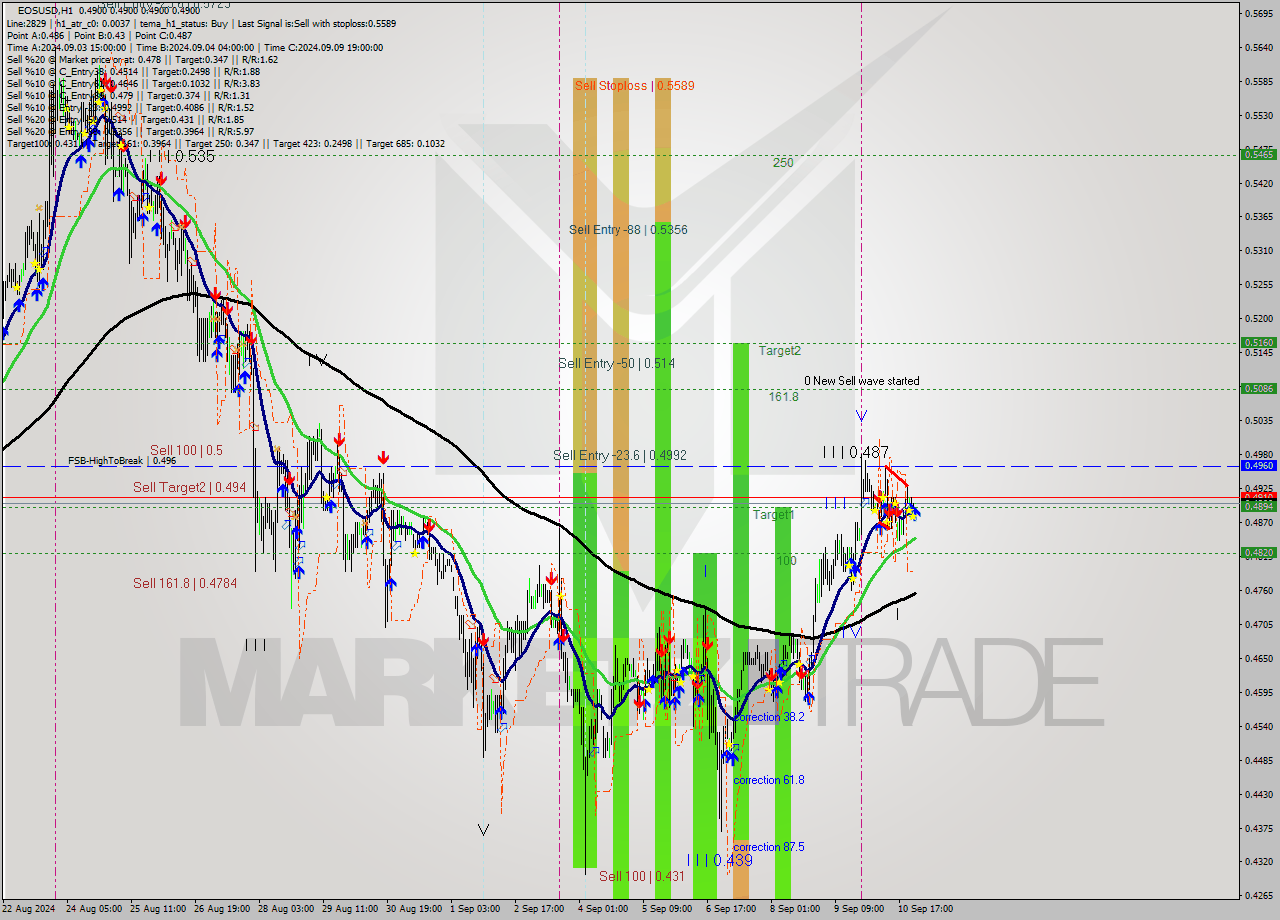Click the info row with R/R:3.83

coord(133,83)
